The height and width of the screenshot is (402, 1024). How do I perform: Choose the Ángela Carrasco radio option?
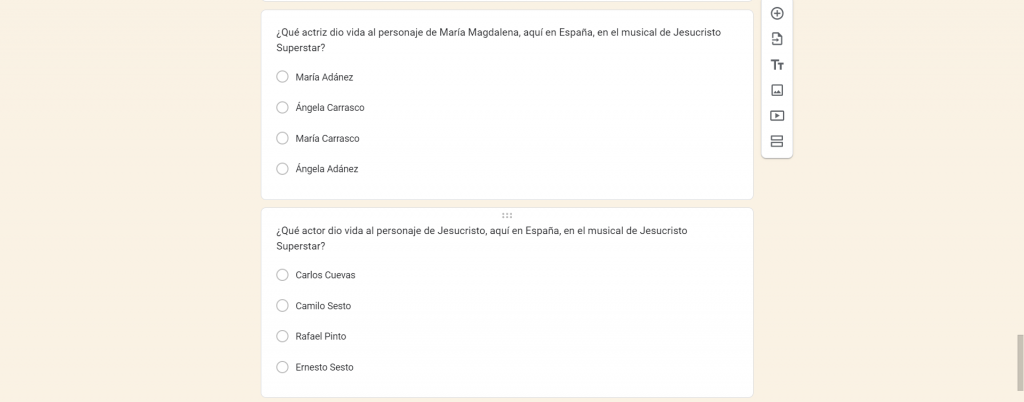coord(282,107)
